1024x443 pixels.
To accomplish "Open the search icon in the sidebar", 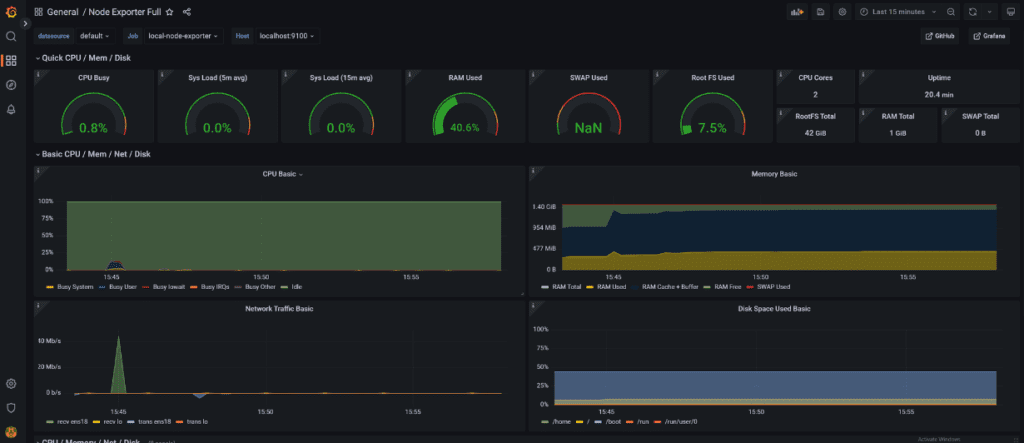I will (11, 36).
